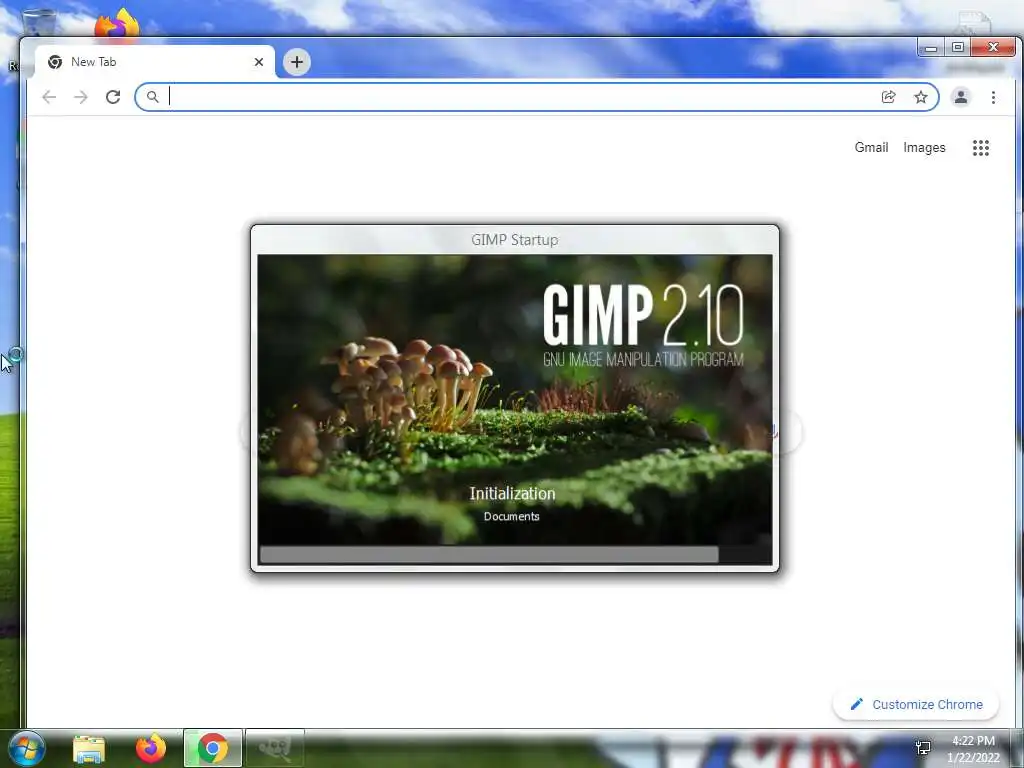Click the GIMP Startup title bar

pos(515,240)
